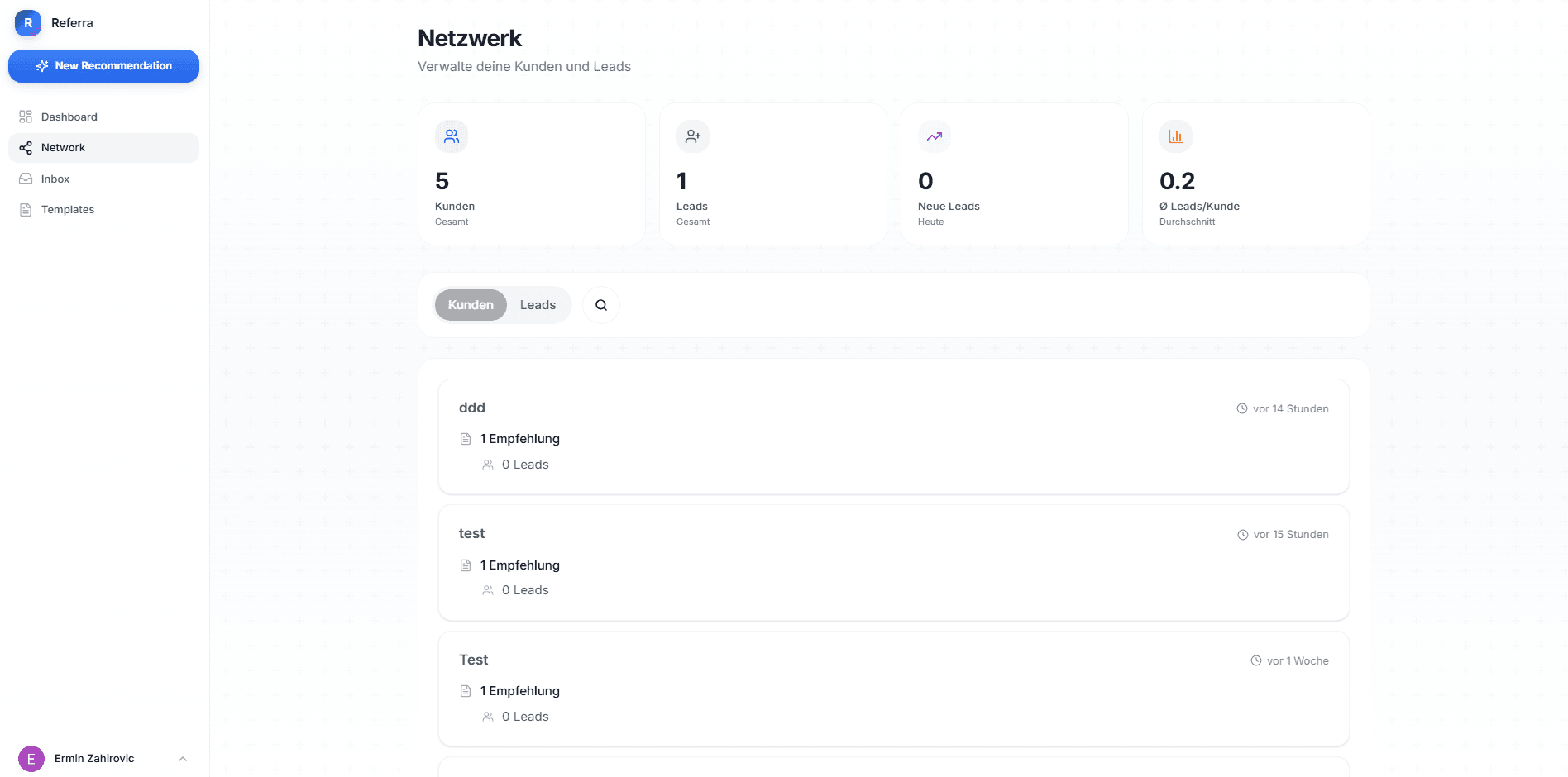Click the 5 Kunden Gesamt stat card
Image resolution: width=1568 pixels, height=777 pixels.
[x=532, y=174]
